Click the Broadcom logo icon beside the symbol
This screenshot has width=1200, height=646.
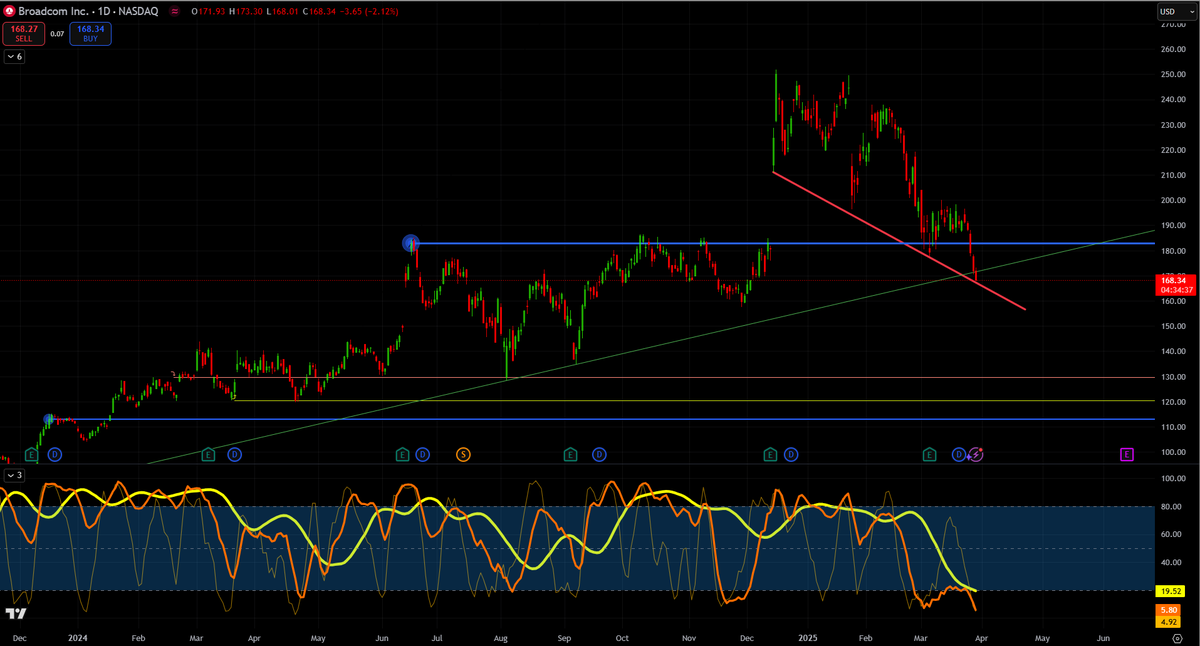click(x=9, y=10)
